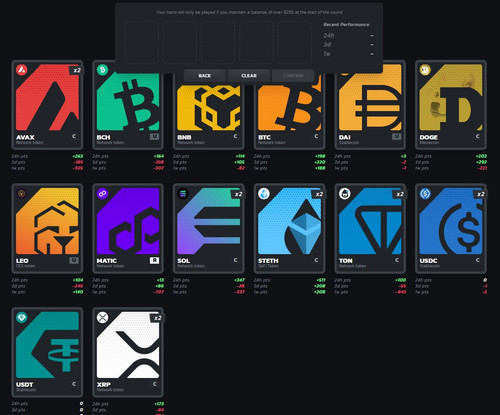The image size is (500, 415).
Task: Click the greyed-out CONFIRM button
Action: pyautogui.click(x=293, y=76)
